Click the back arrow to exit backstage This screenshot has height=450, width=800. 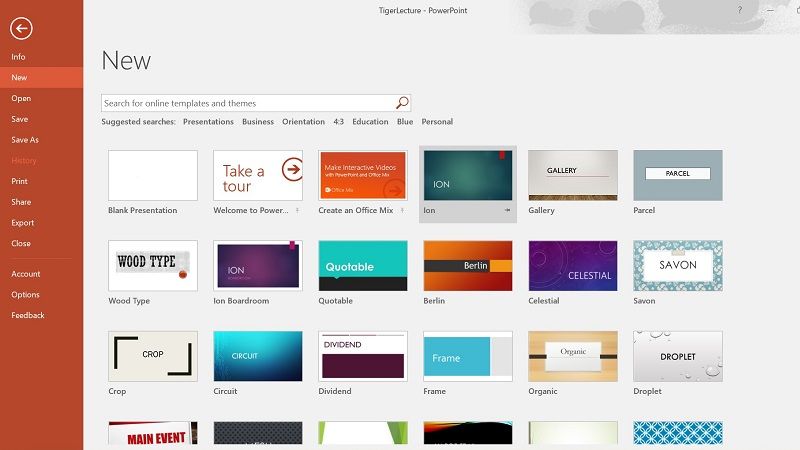(x=21, y=29)
